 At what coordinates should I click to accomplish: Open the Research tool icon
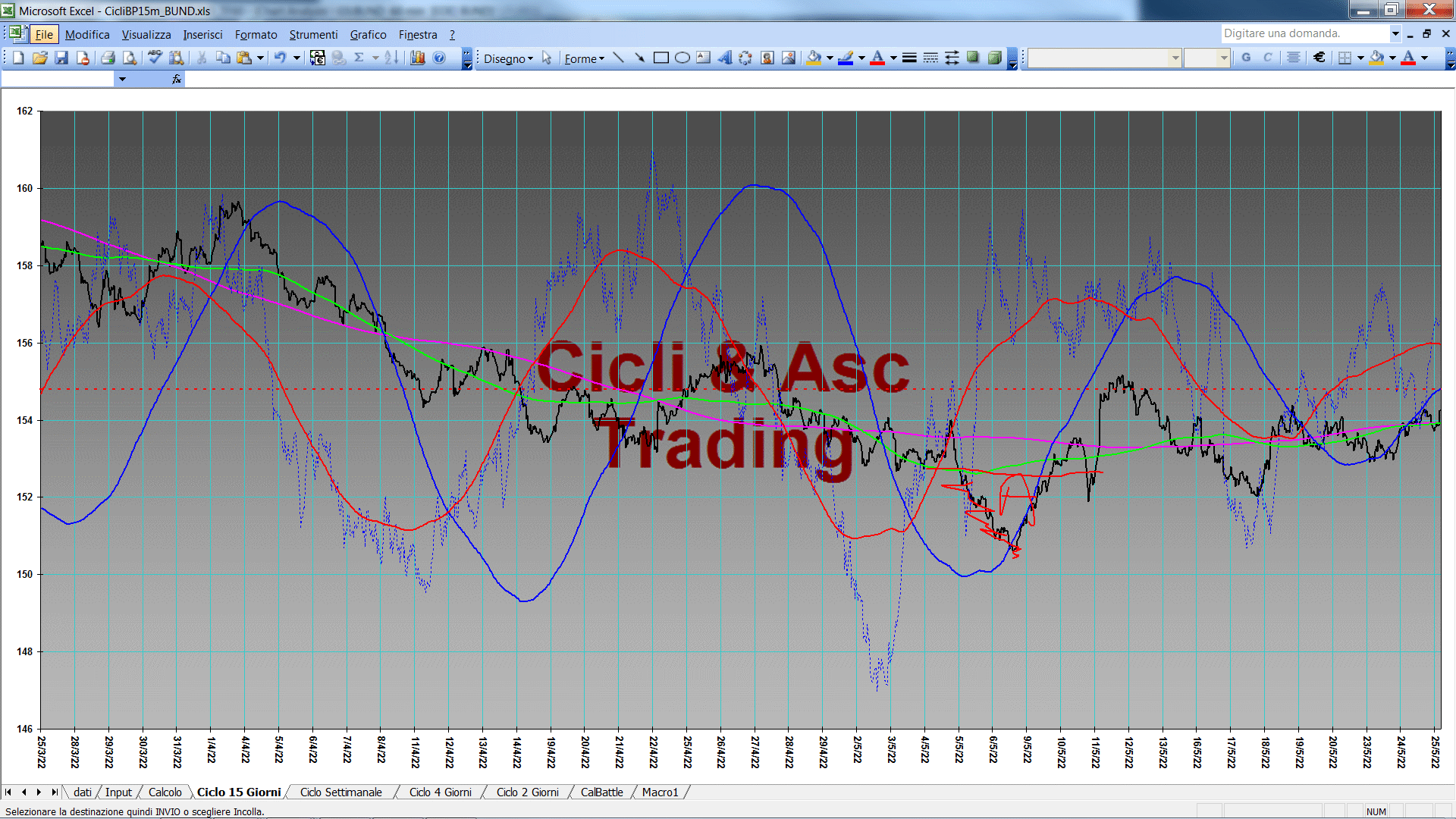[177, 58]
